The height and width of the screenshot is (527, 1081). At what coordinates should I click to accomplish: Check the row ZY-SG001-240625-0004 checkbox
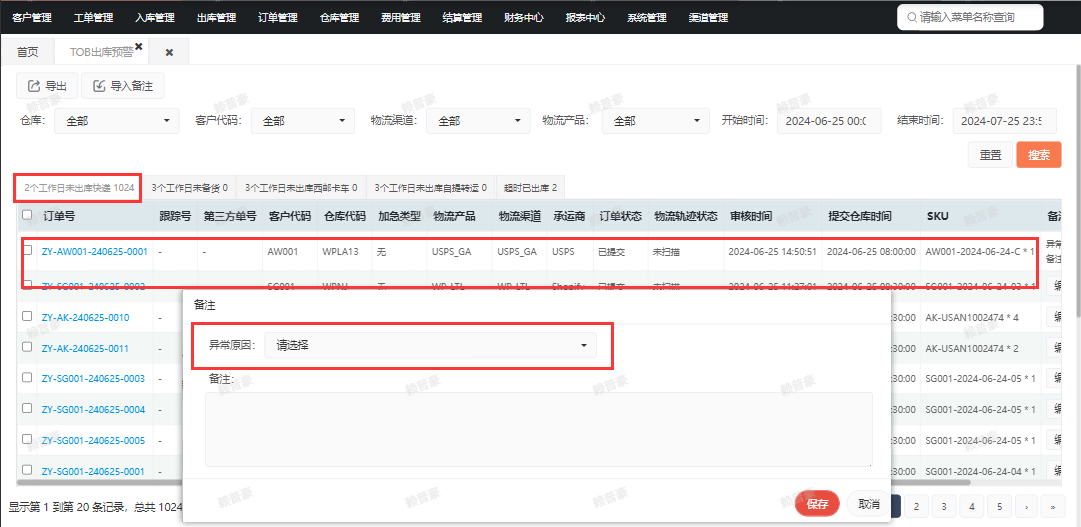27,408
